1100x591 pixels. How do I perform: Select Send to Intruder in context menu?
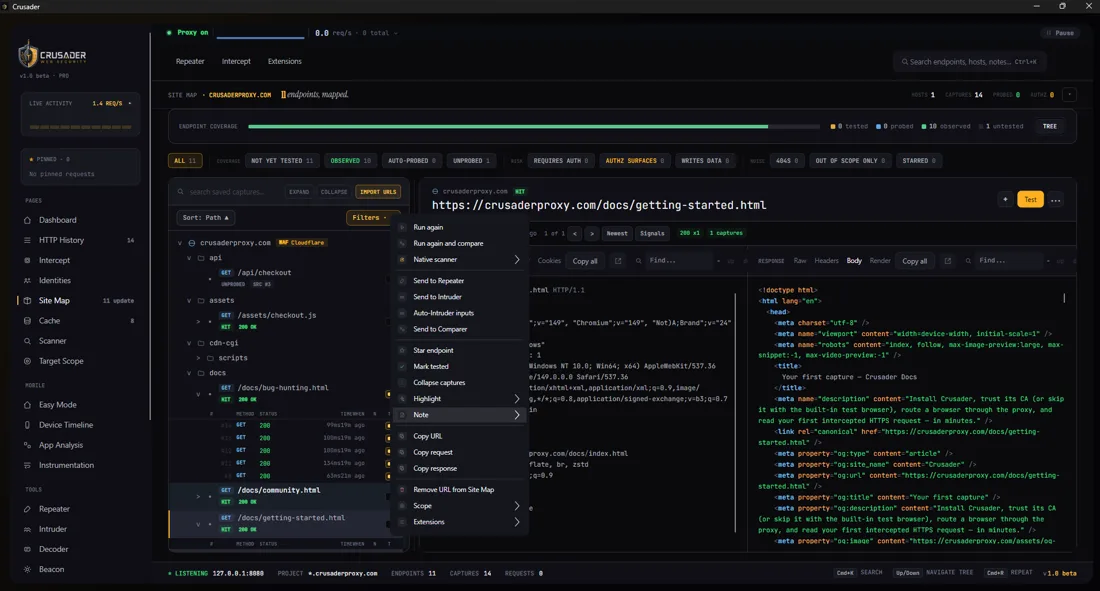pyautogui.click(x=460, y=297)
